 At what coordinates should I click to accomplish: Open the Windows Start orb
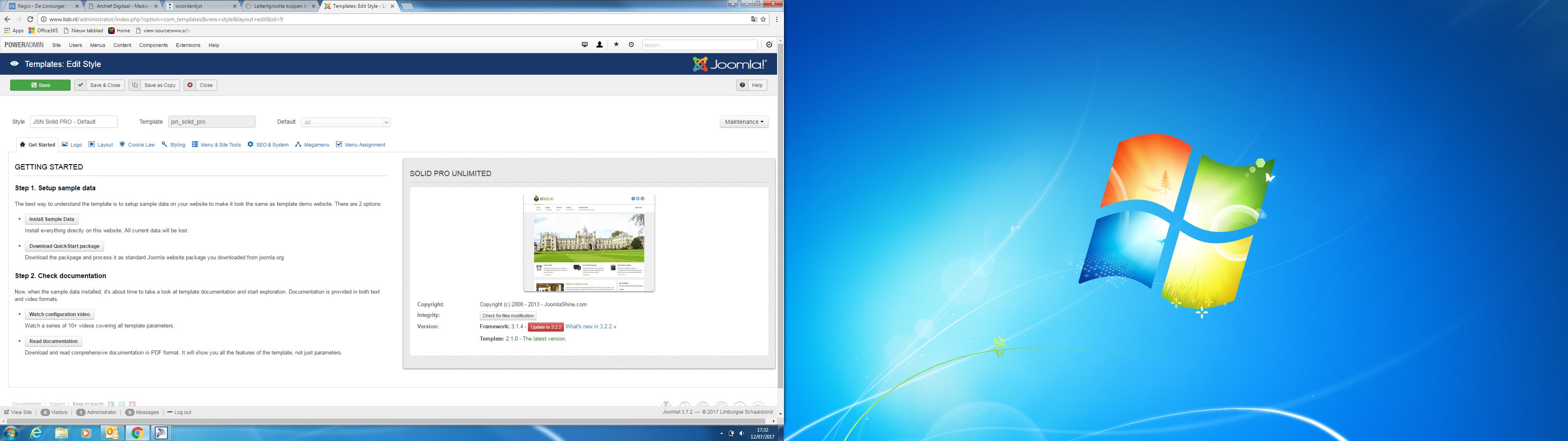tap(11, 433)
